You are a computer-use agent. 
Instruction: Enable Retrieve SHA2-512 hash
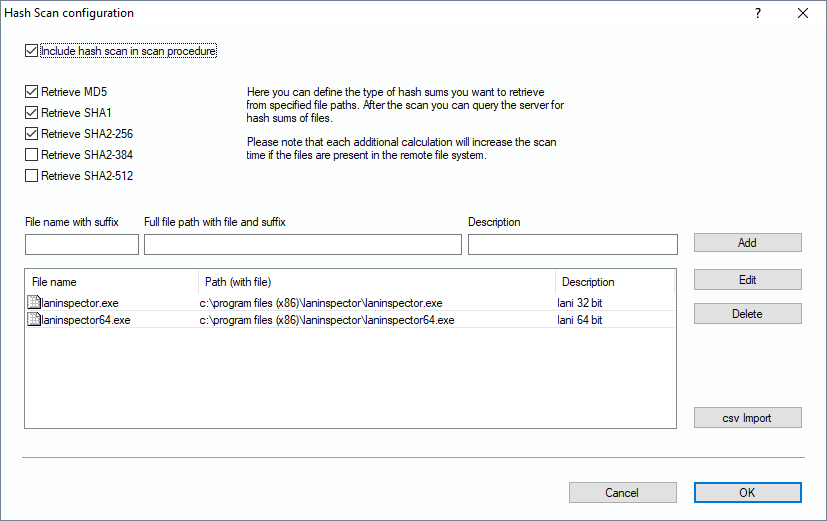(32, 176)
